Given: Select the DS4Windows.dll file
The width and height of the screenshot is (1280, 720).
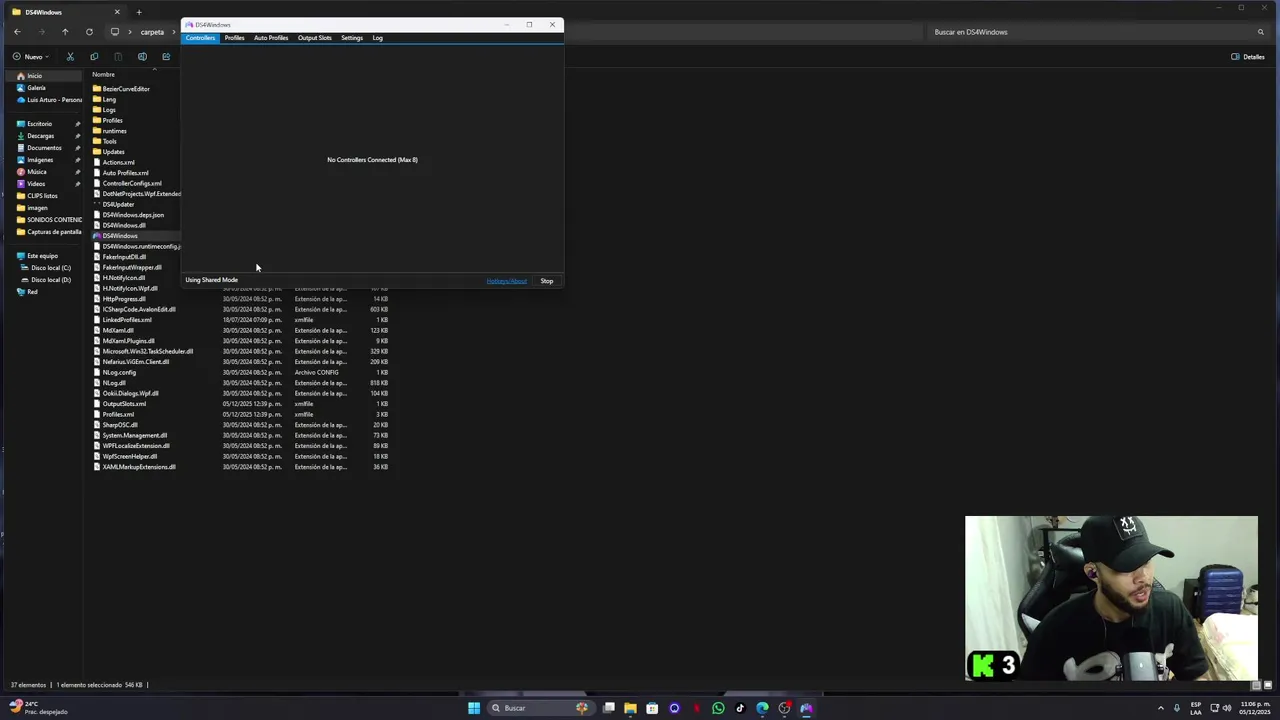Looking at the screenshot, I should pyautogui.click(x=124, y=225).
